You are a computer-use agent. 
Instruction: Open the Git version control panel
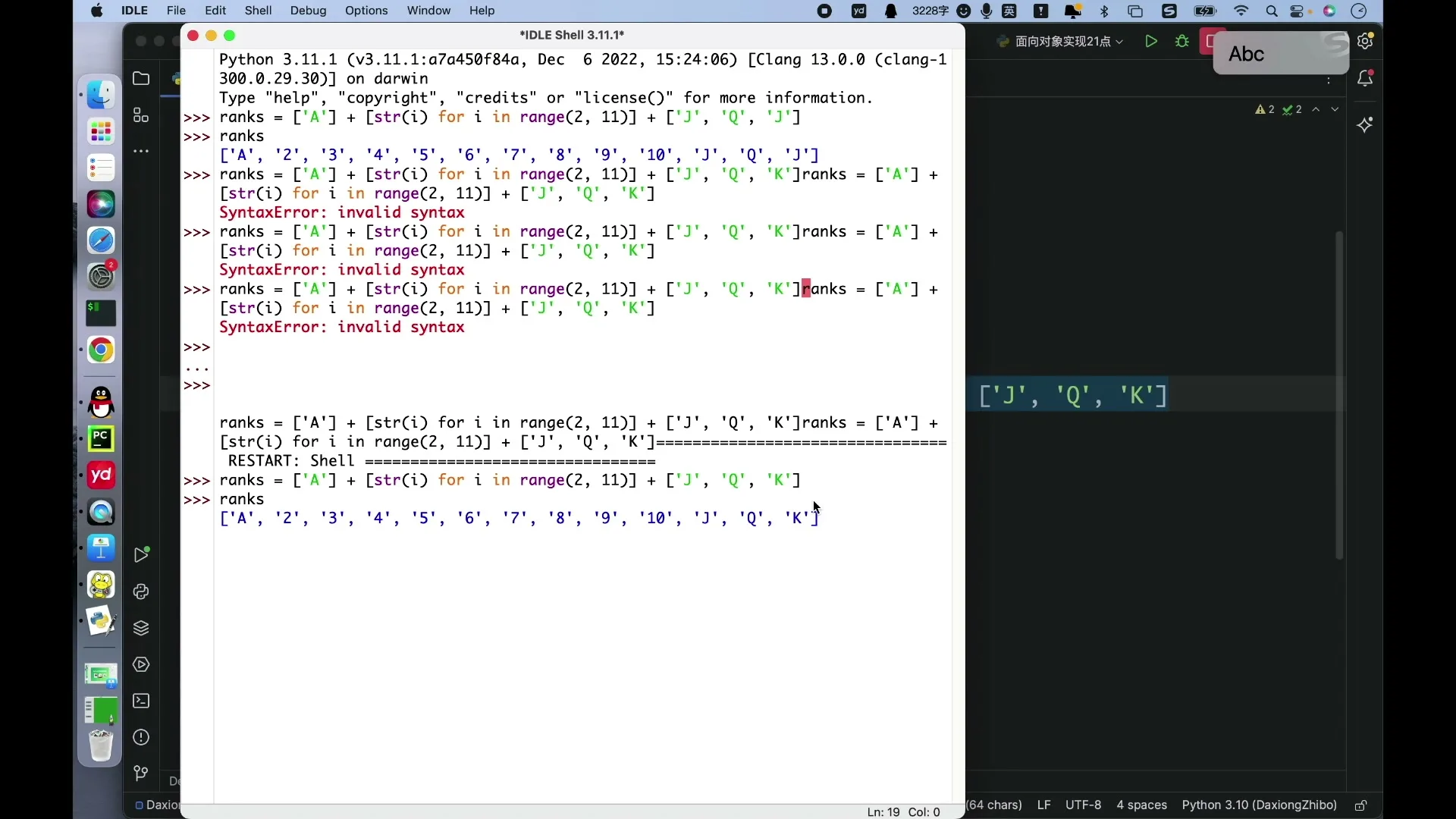tap(141, 773)
